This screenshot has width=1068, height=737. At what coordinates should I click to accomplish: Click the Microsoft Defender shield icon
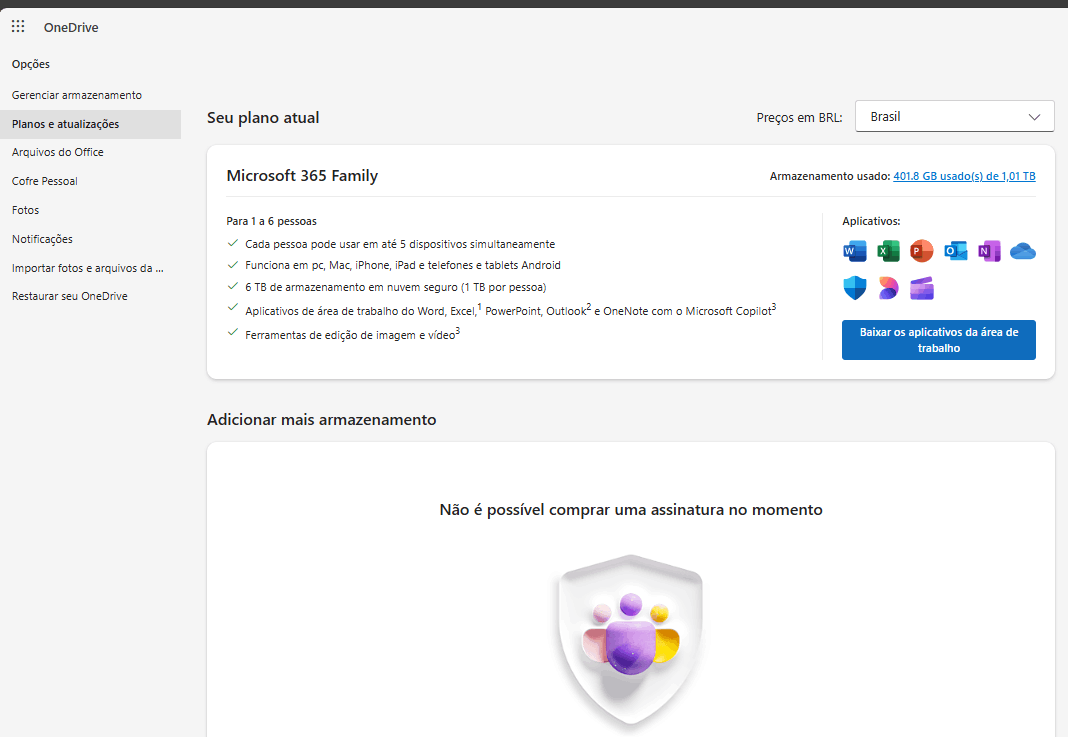point(855,288)
